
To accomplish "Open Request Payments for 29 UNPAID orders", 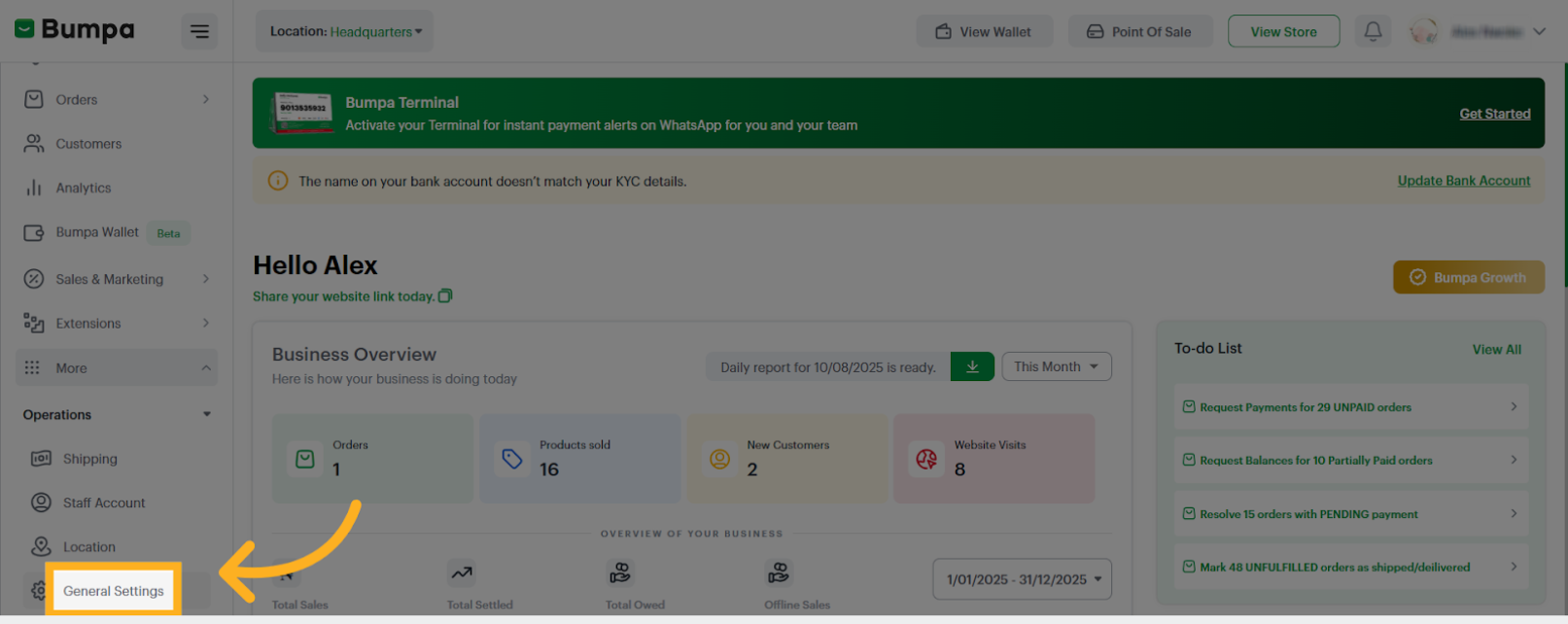I will (x=1351, y=407).
